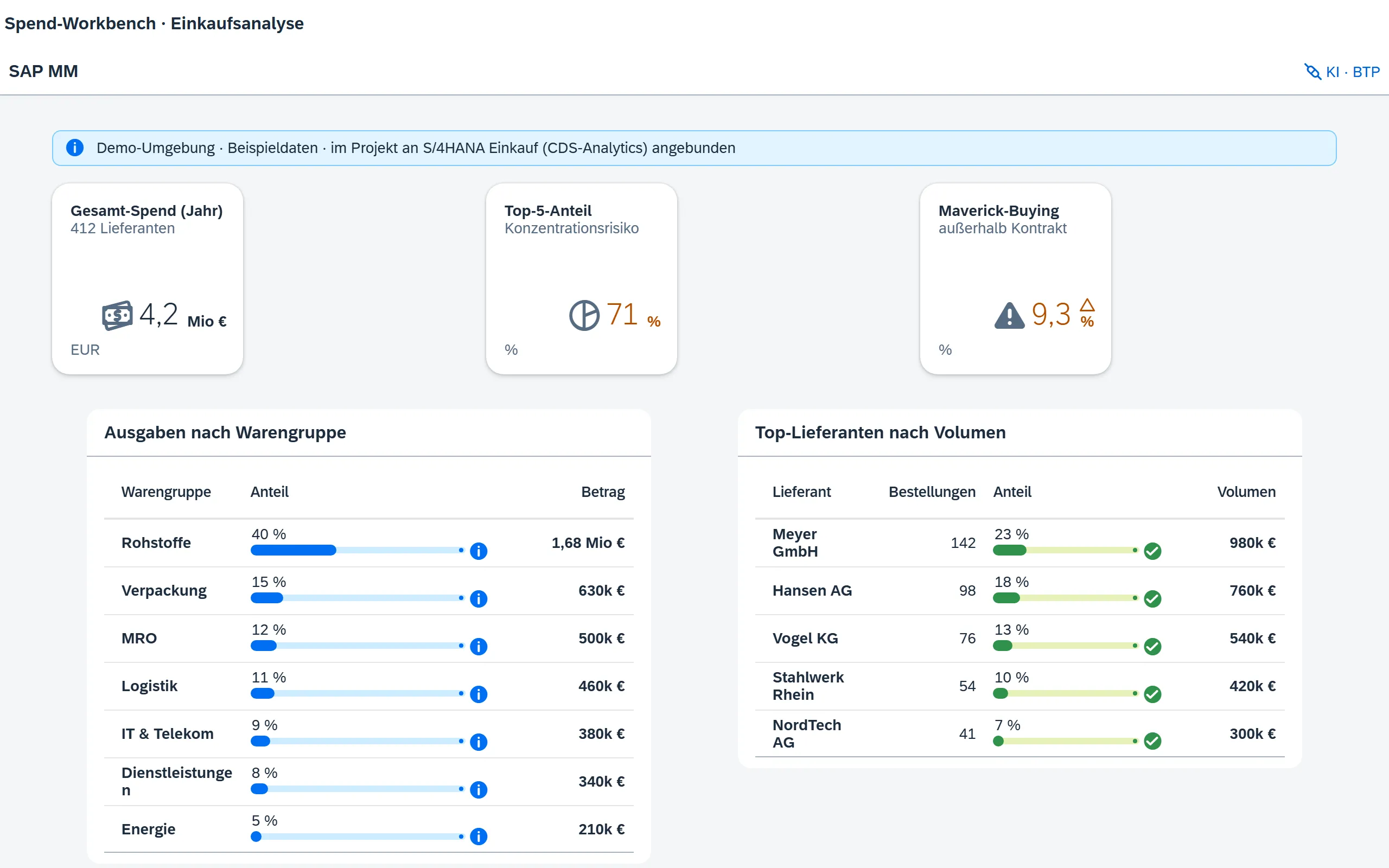
Task: Click the Lieferant column header
Action: [x=801, y=492]
